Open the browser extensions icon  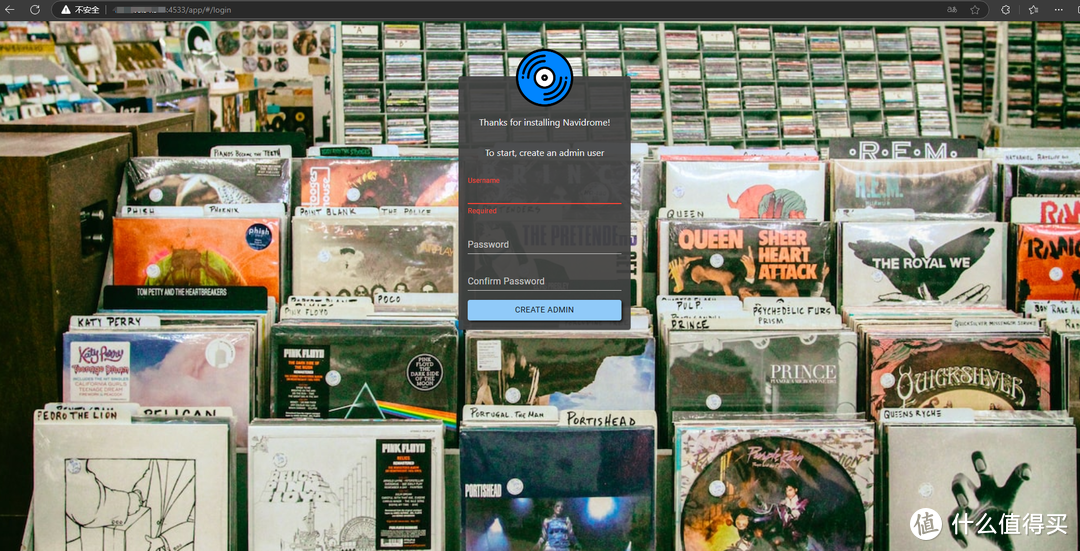[1005, 10]
